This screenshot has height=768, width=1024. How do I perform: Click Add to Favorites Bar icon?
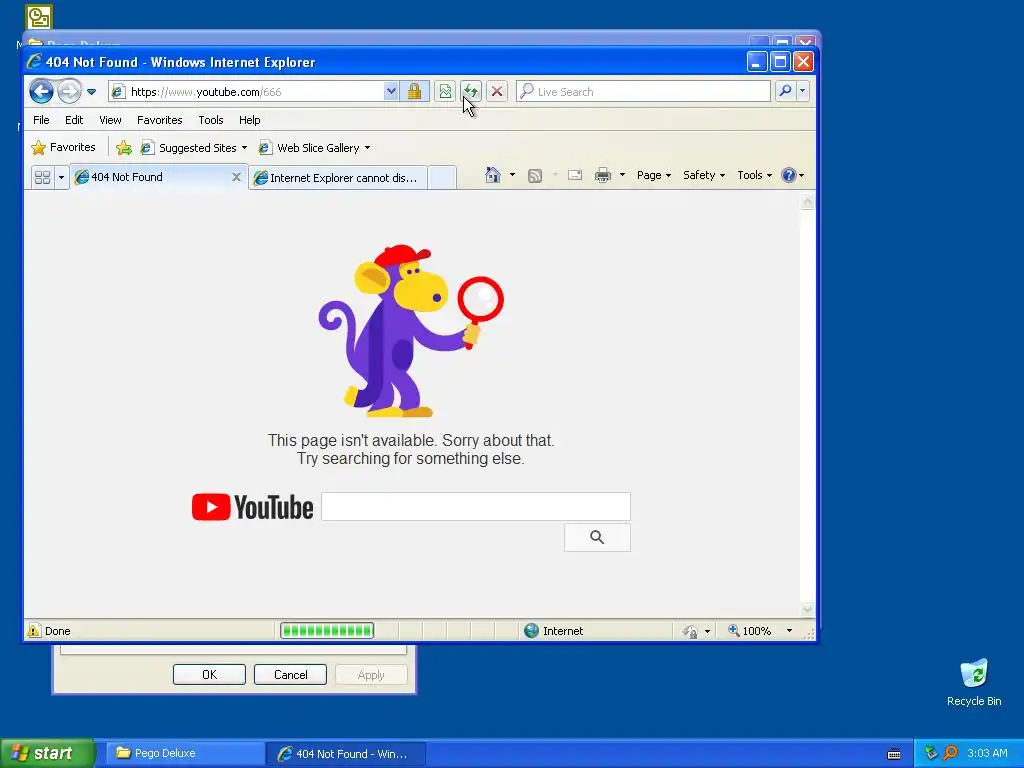click(x=123, y=148)
